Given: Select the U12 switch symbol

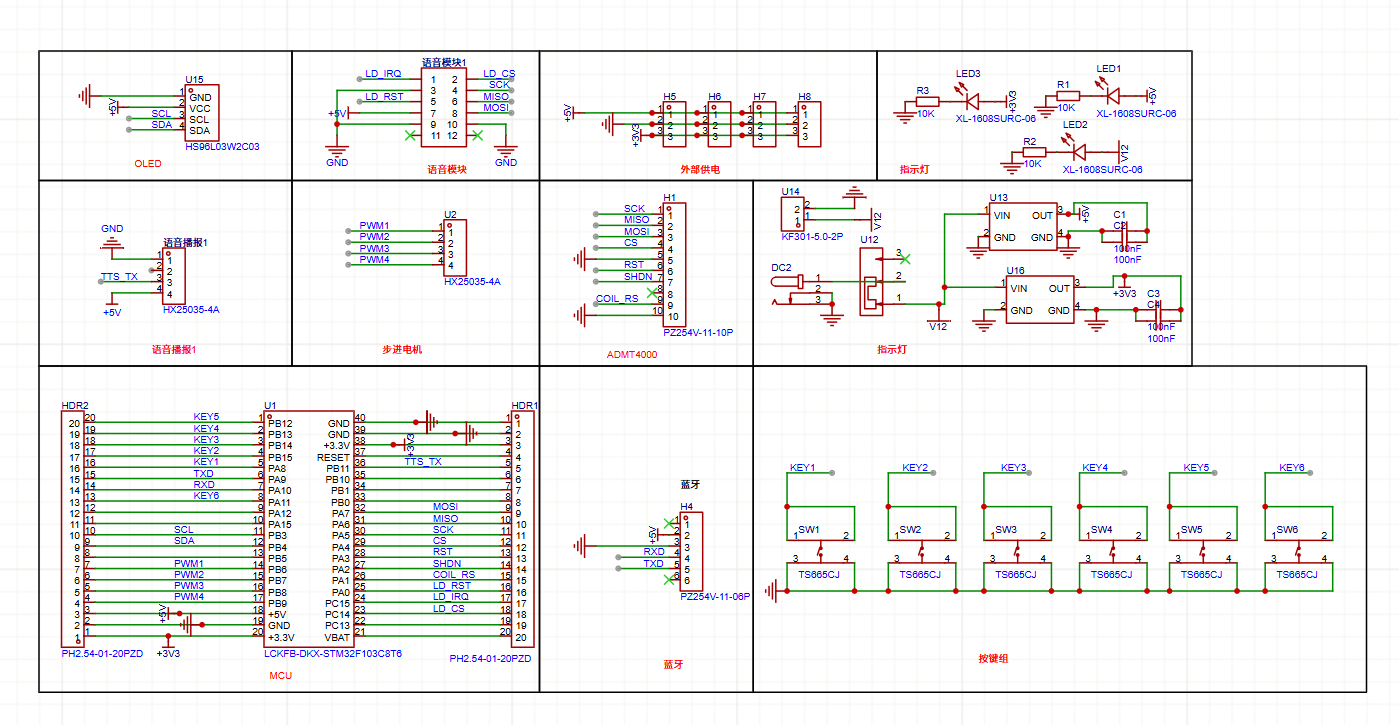Looking at the screenshot, I should 872,282.
